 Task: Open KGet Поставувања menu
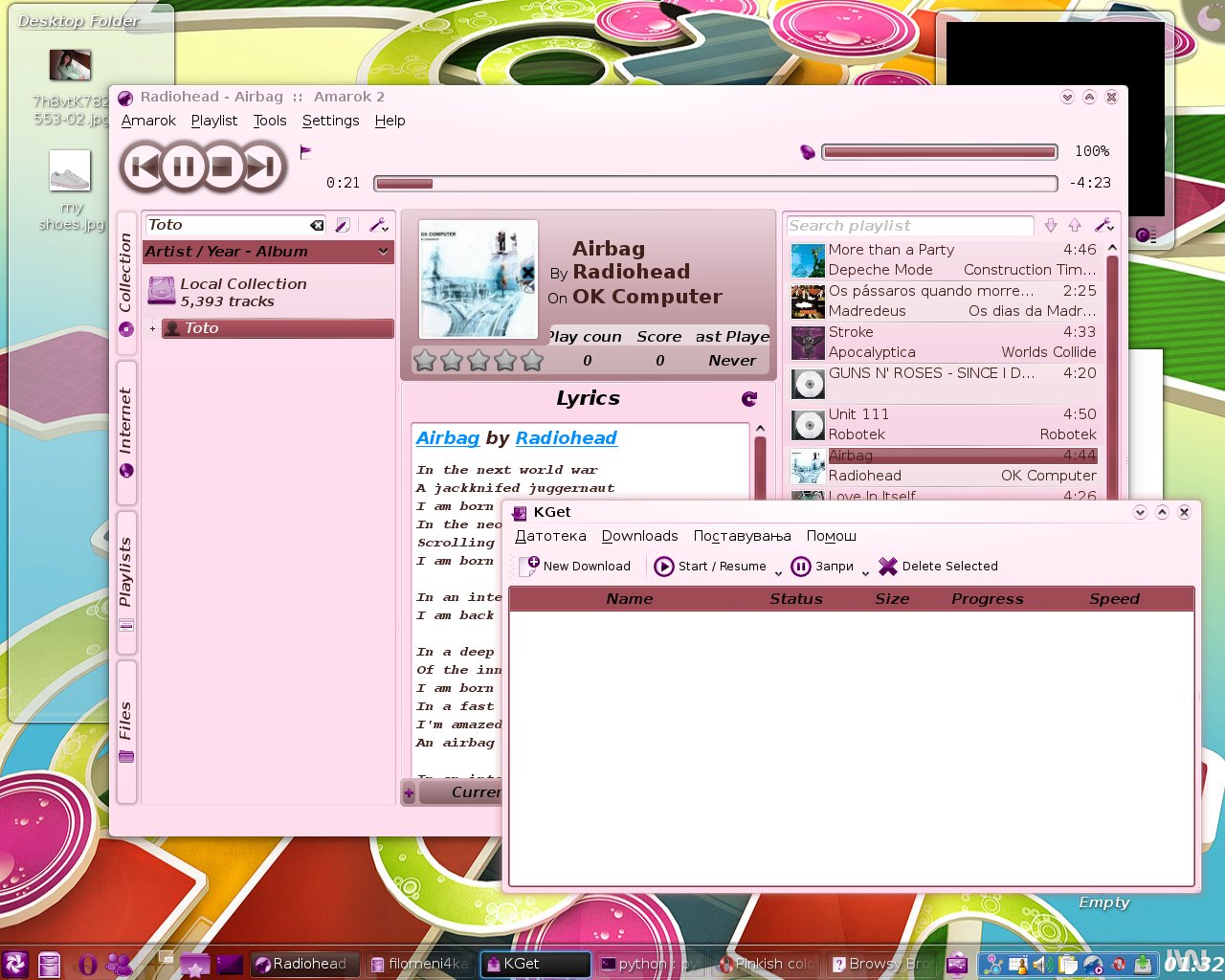coord(742,536)
